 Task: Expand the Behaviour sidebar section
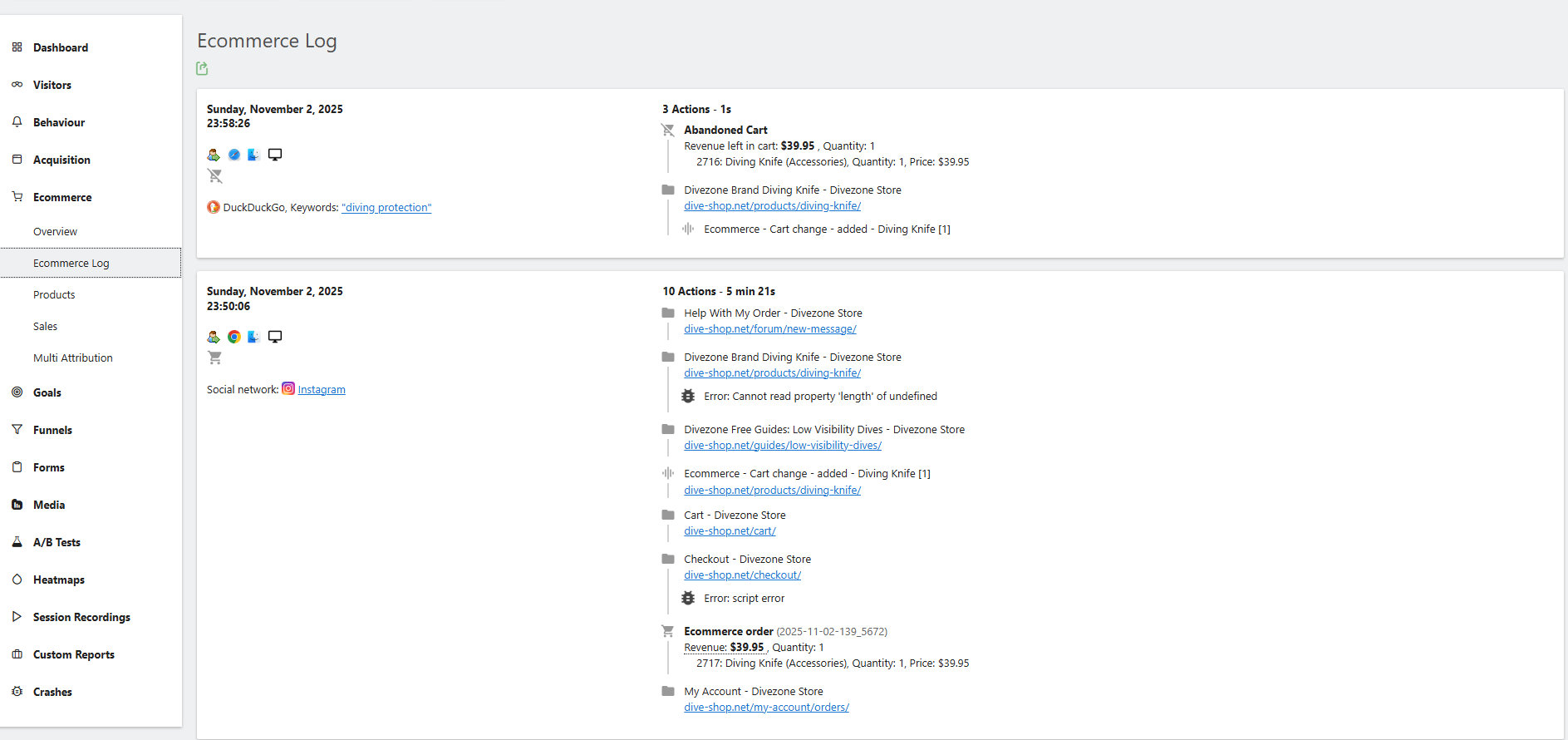coord(59,122)
